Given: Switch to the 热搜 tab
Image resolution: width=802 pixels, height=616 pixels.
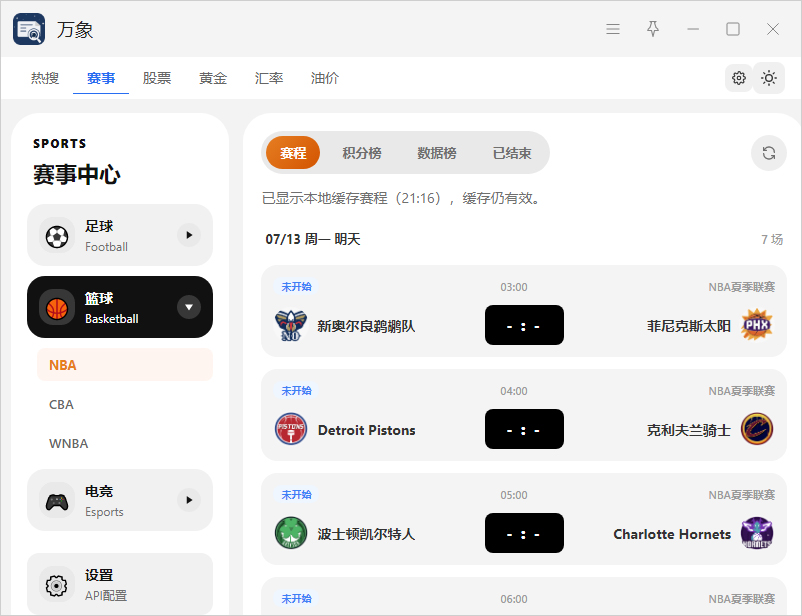Looking at the screenshot, I should pyautogui.click(x=45, y=78).
